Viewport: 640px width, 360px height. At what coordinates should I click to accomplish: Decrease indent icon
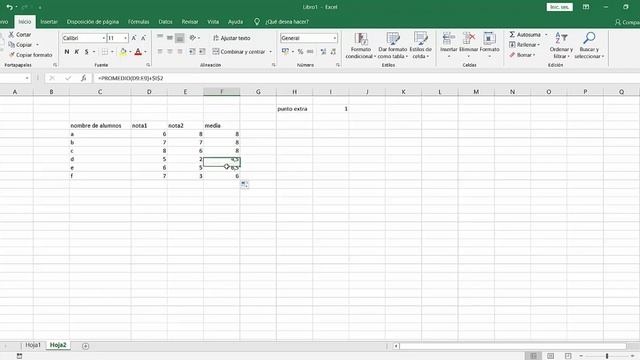[192, 52]
